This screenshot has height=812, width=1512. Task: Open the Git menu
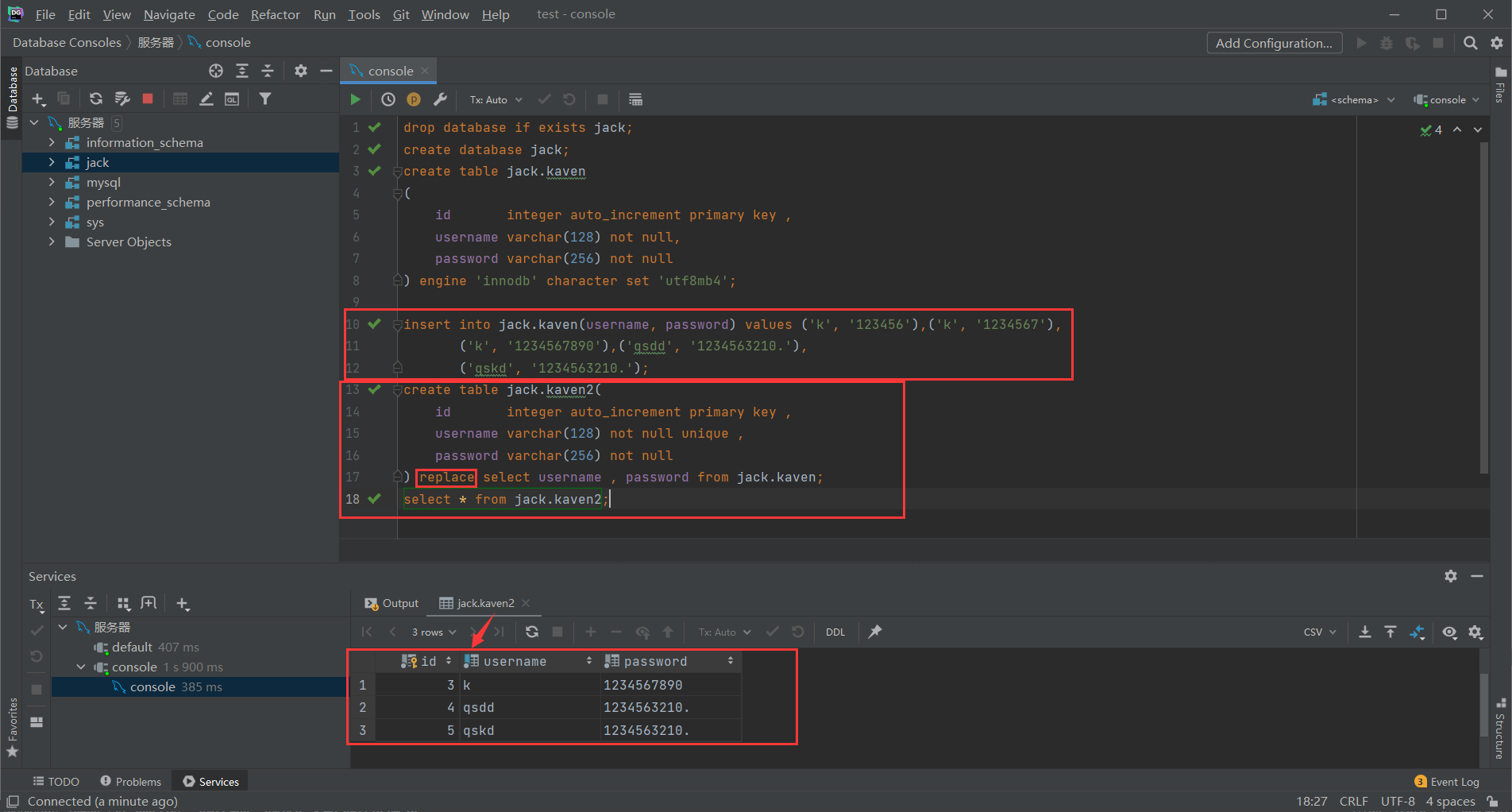coord(401,14)
